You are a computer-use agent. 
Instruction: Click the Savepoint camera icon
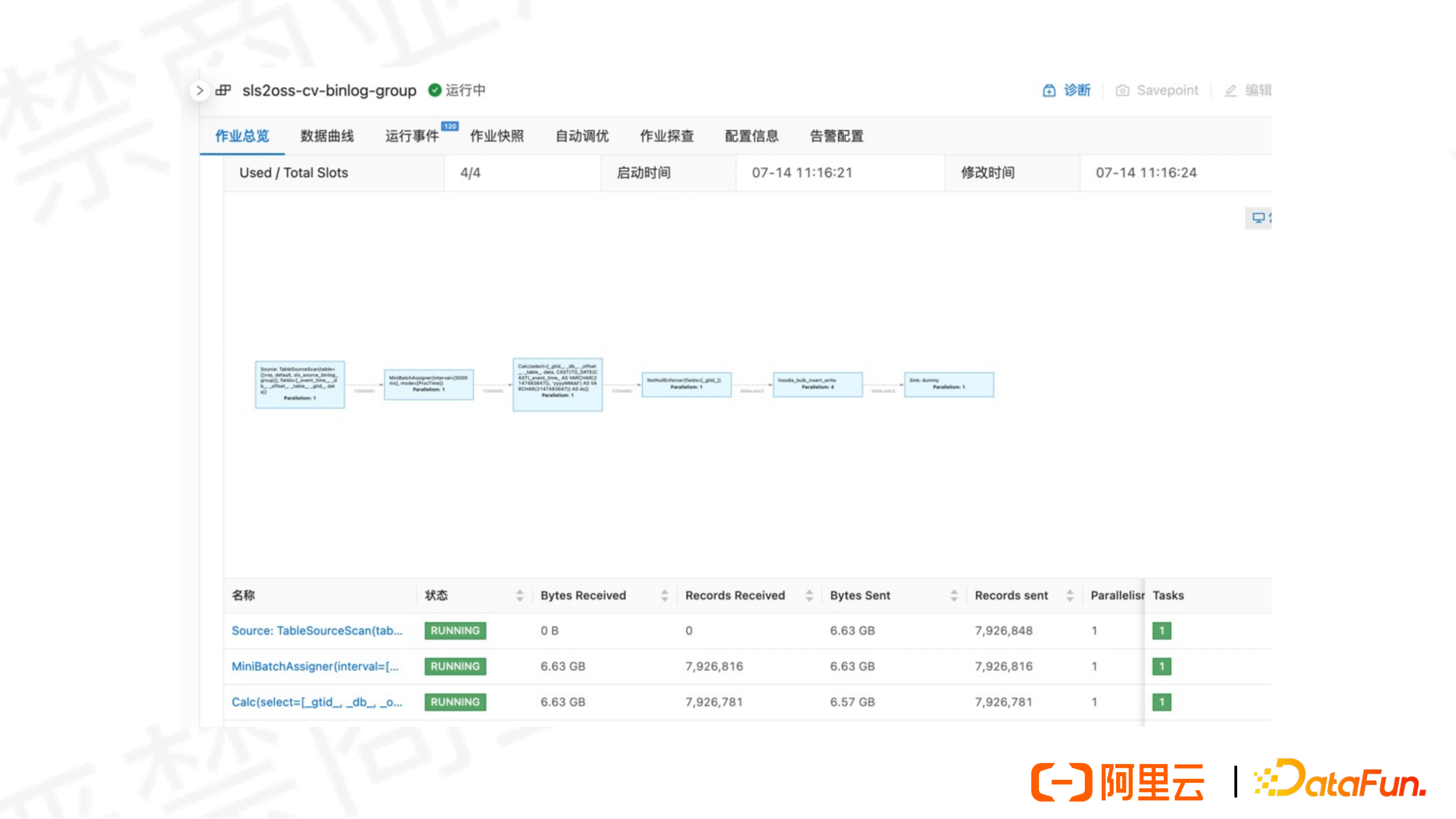(1123, 90)
